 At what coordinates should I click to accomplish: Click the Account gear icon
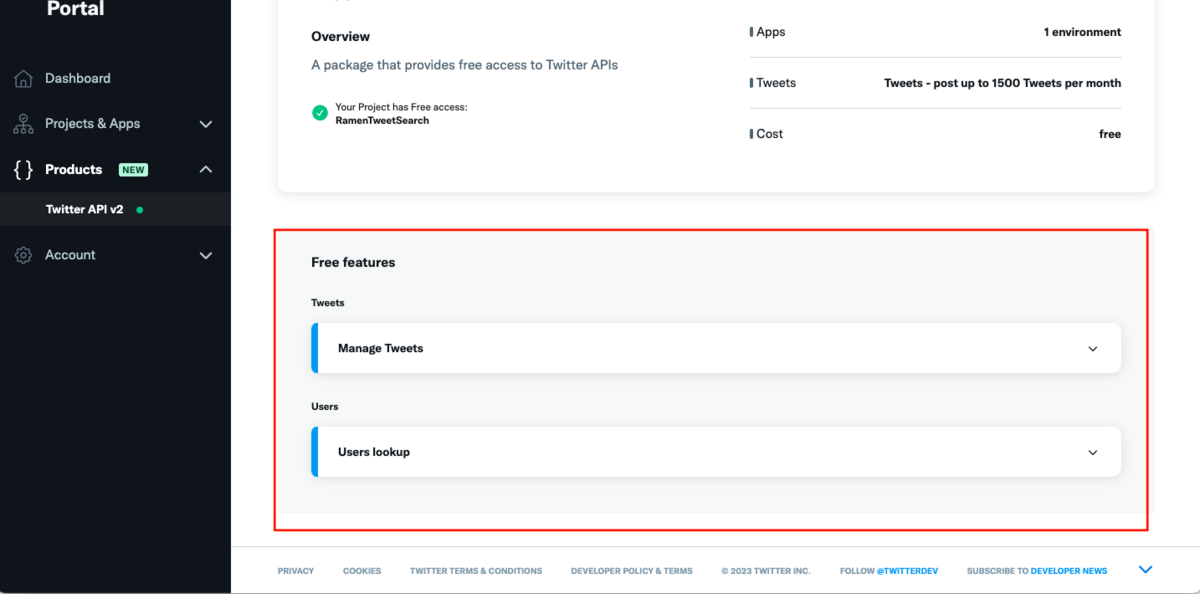(23, 255)
